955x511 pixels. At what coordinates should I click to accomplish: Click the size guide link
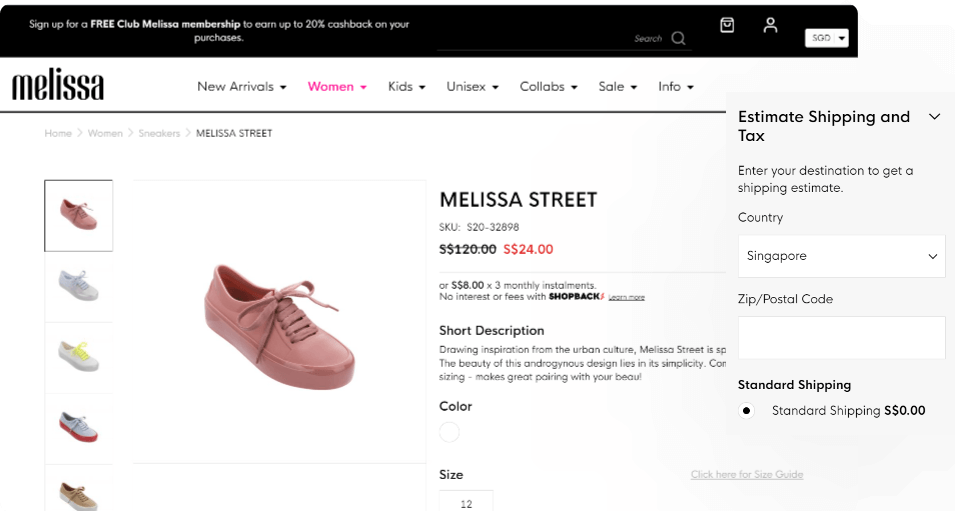point(746,474)
